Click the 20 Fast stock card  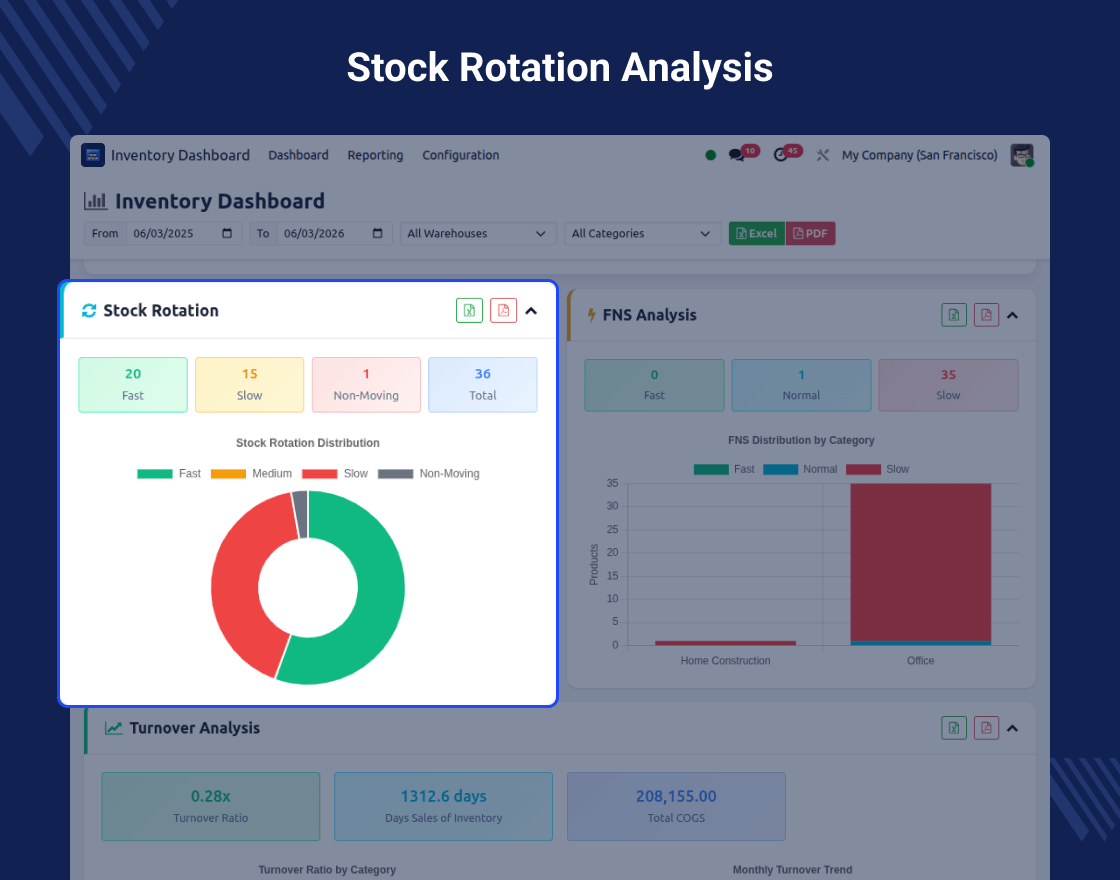tap(133, 384)
